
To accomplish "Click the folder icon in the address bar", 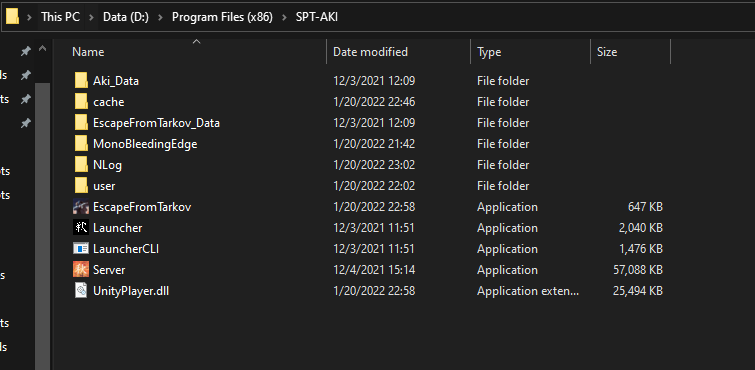I will [x=13, y=17].
